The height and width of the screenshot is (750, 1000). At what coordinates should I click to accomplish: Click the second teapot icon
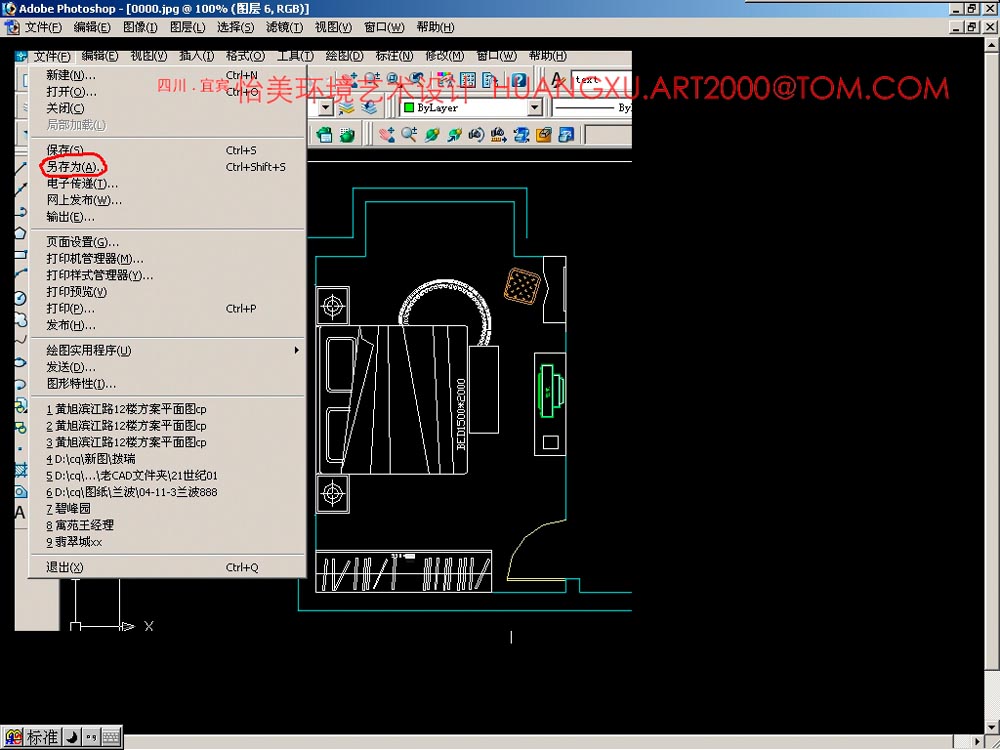pyautogui.click(x=347, y=135)
